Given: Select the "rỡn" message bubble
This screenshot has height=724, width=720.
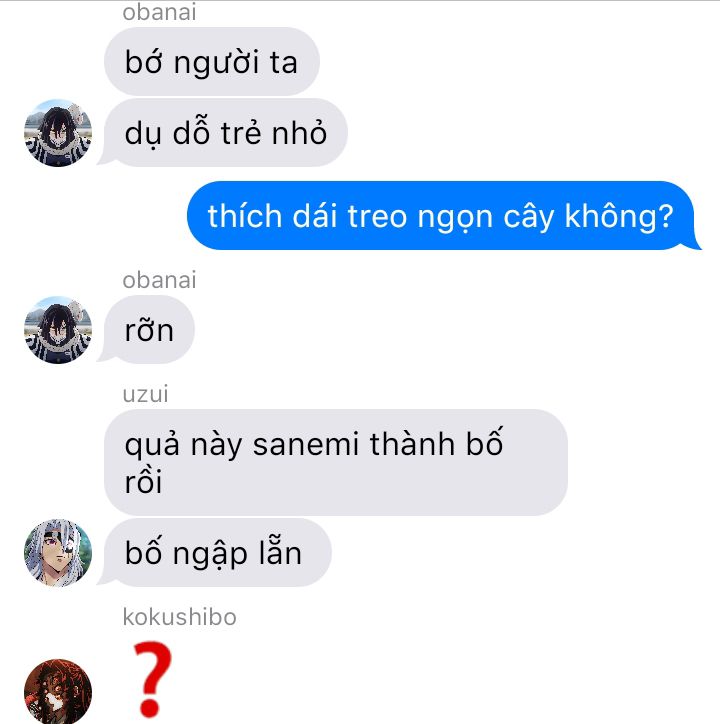Looking at the screenshot, I should click(146, 330).
